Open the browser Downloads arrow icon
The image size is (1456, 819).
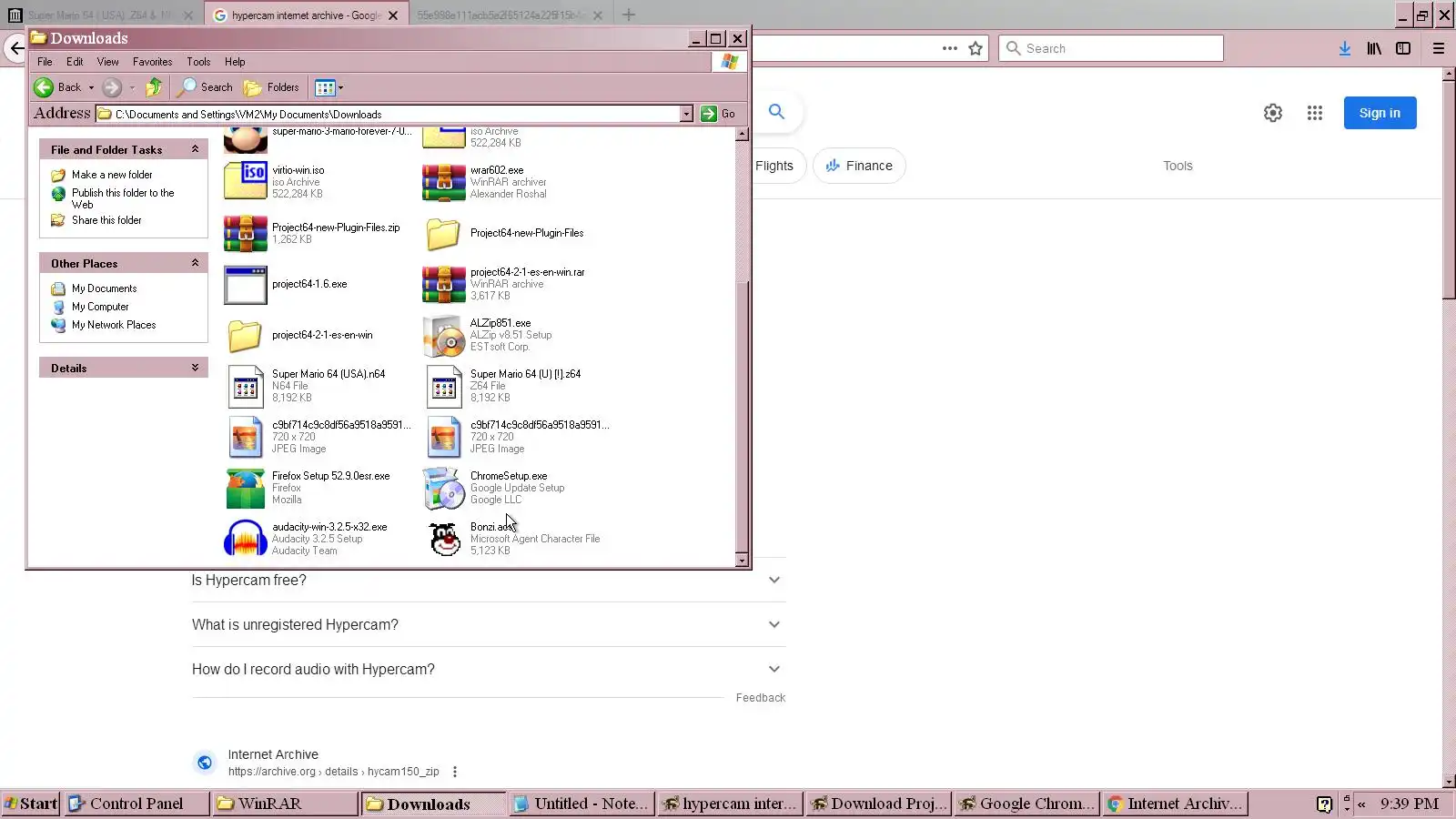1344,48
